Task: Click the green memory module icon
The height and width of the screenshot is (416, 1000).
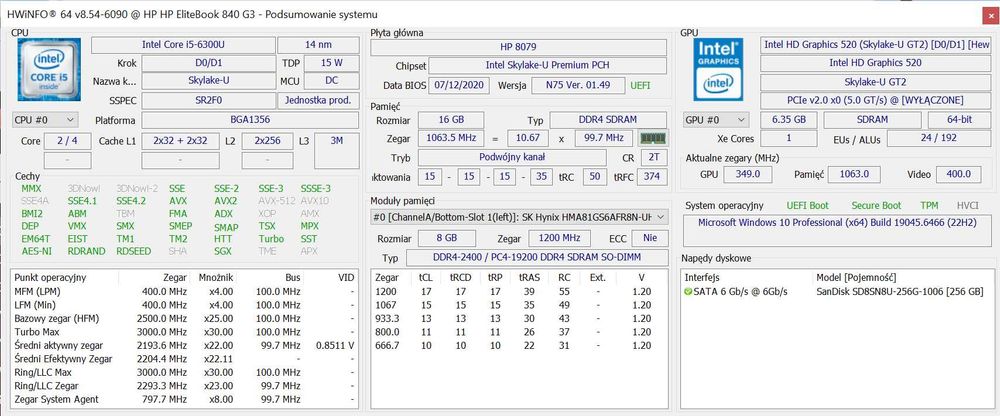Action: pyautogui.click(x=652, y=138)
